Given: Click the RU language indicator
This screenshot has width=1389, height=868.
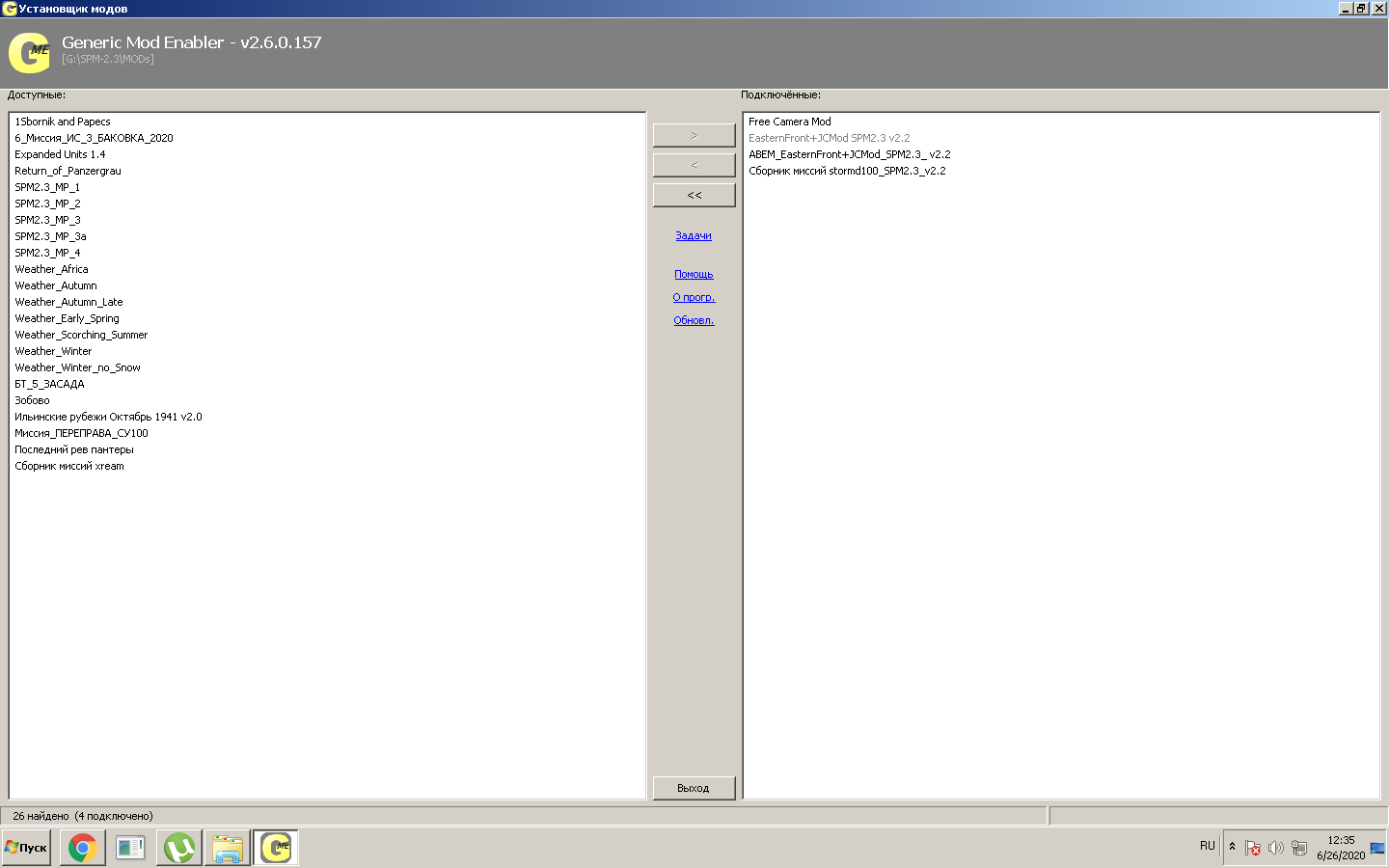Looking at the screenshot, I should 1207,846.
